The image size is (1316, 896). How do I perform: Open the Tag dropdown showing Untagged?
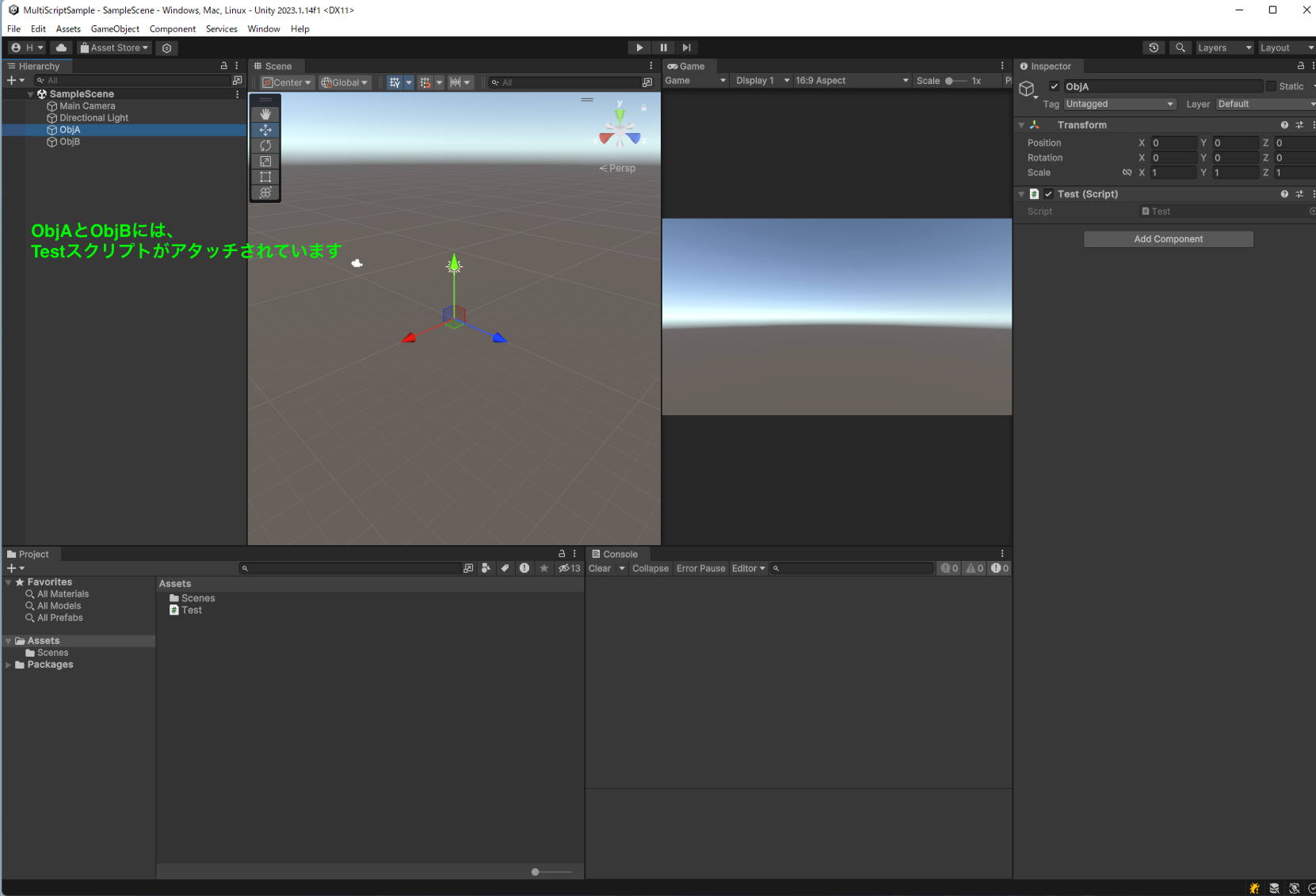1120,104
